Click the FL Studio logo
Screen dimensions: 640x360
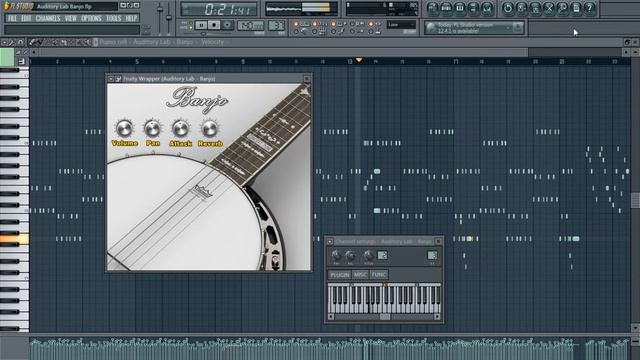click(x=19, y=6)
